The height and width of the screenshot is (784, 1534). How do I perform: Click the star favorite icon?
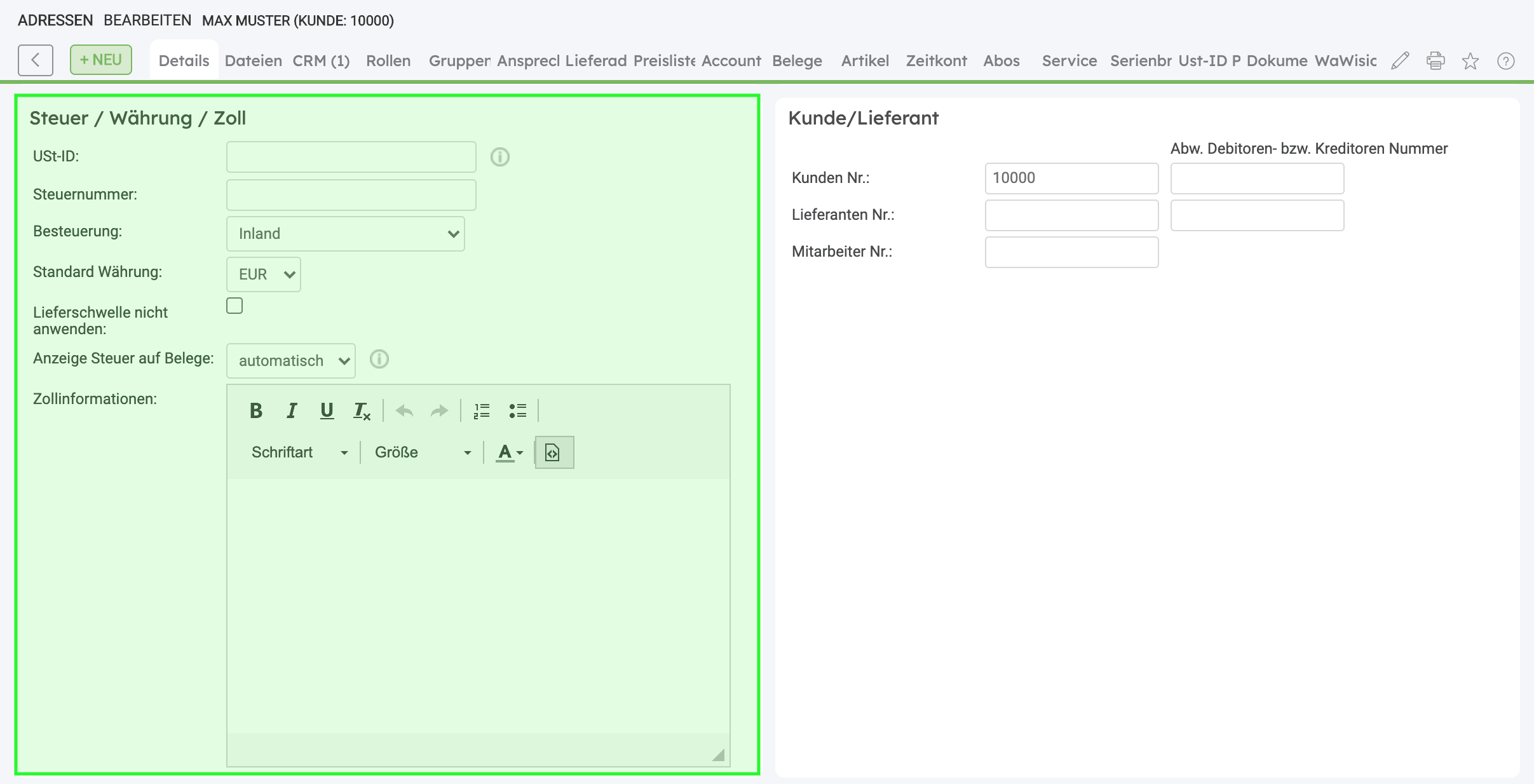point(1470,61)
